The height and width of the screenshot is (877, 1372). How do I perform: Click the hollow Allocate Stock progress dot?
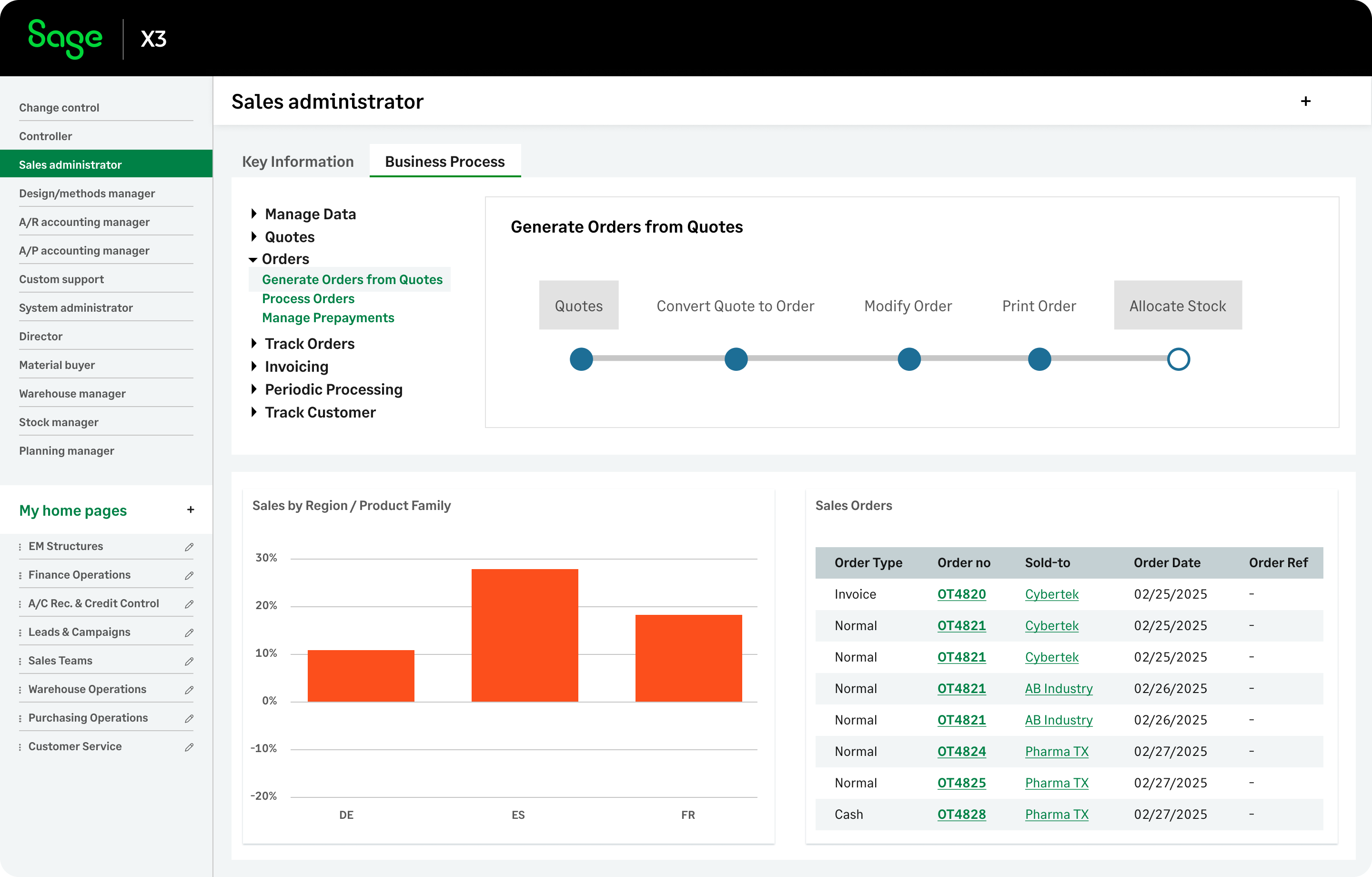pyautogui.click(x=1178, y=359)
